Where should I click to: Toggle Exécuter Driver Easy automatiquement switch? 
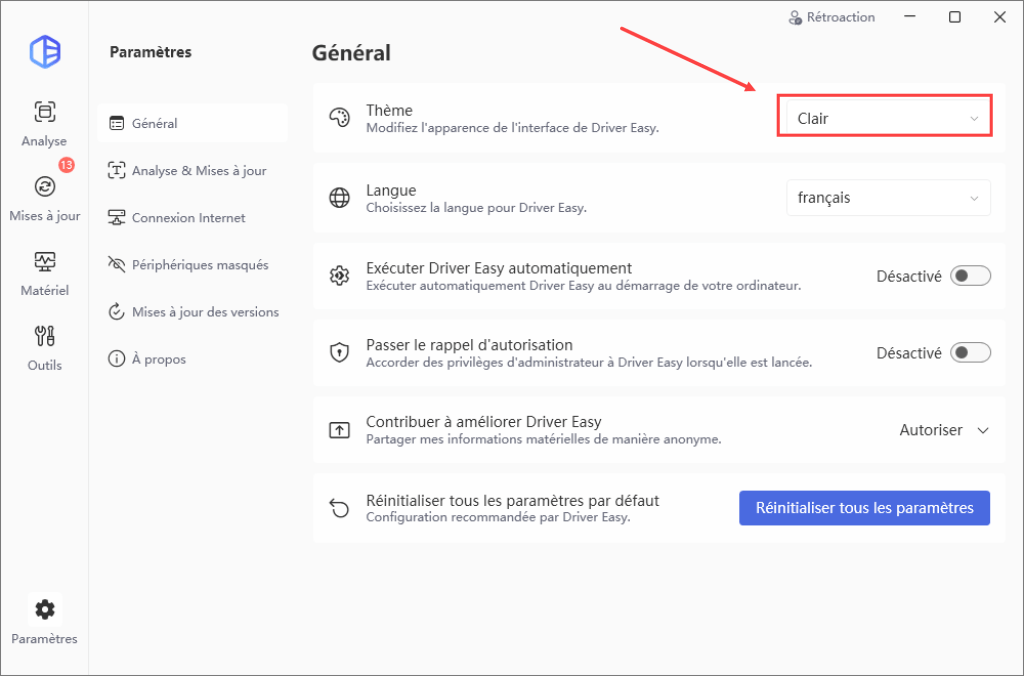(970, 276)
